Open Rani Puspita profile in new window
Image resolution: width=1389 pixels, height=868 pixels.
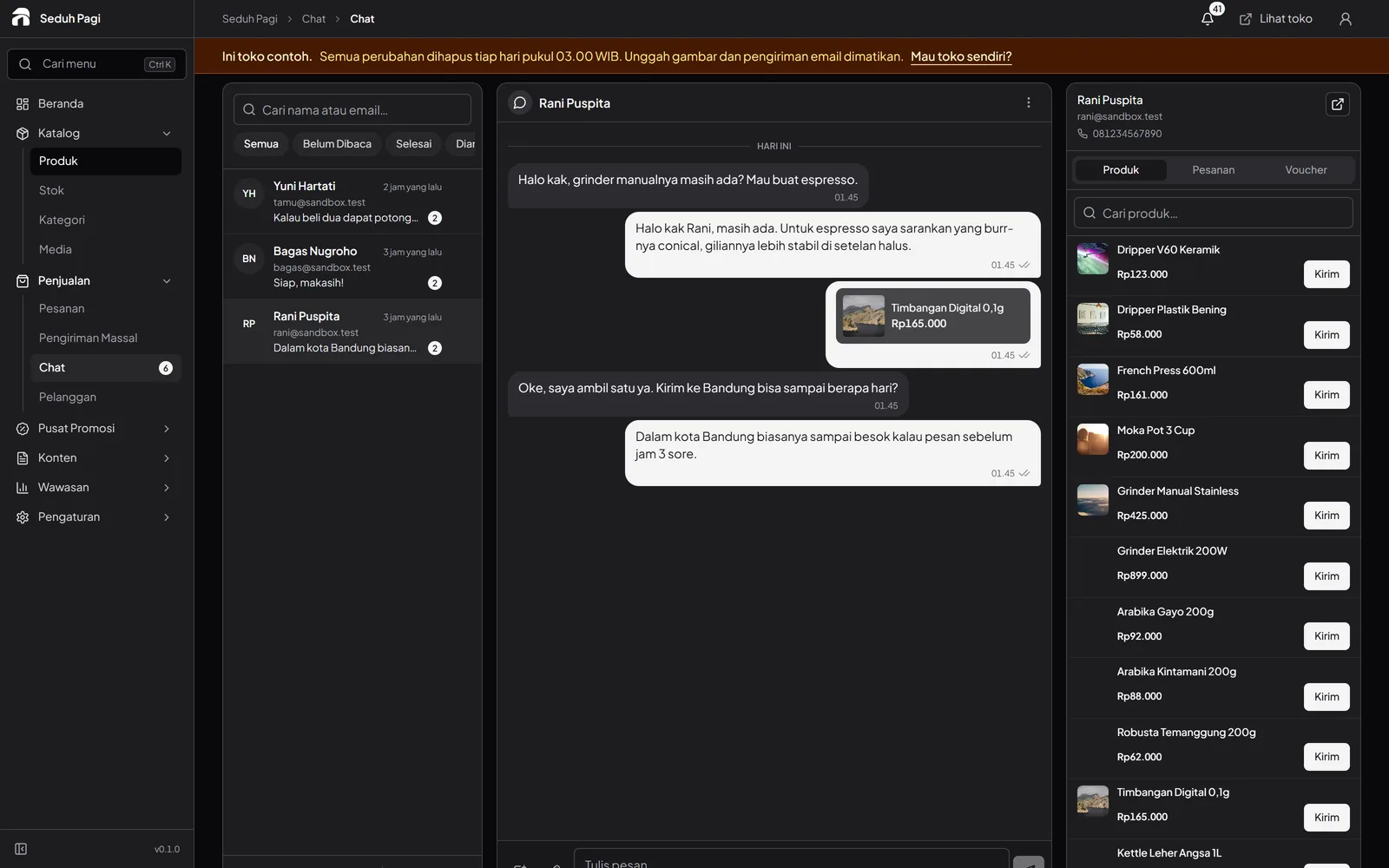(x=1337, y=104)
